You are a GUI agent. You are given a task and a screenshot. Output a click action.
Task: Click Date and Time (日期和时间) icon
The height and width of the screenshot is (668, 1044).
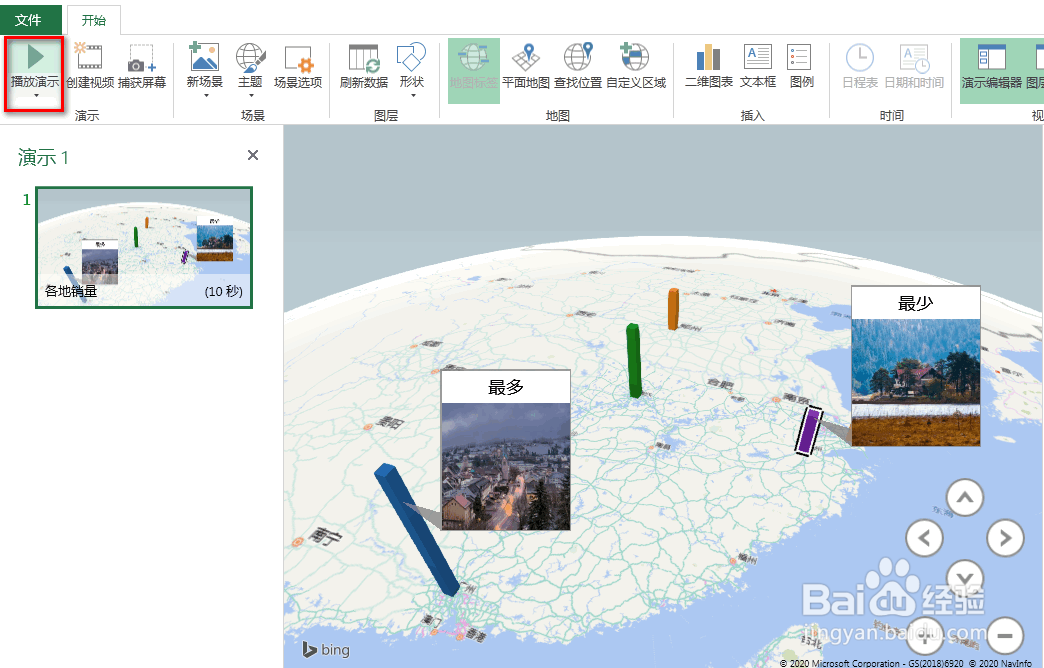point(914,58)
